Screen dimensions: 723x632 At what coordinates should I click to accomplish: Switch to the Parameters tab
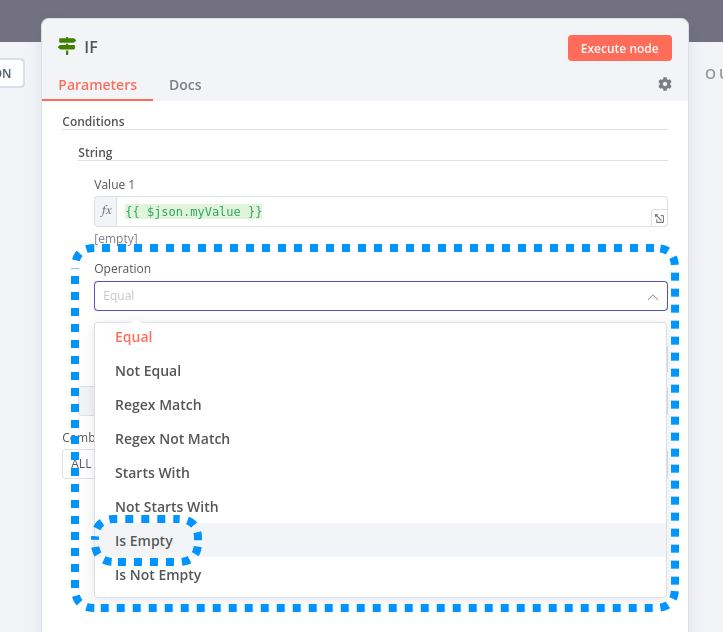97,85
